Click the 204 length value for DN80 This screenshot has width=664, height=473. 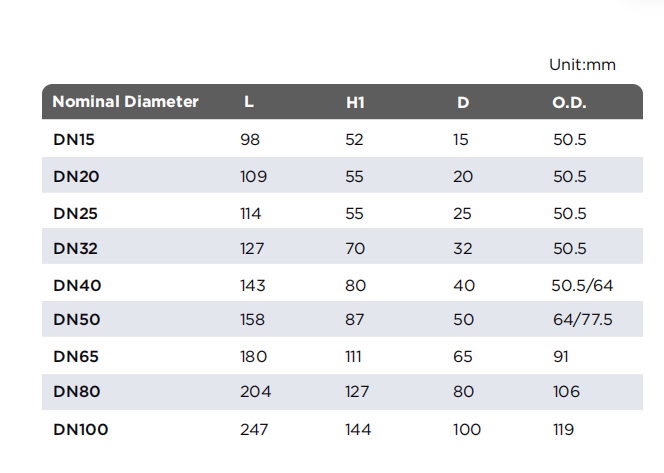click(255, 391)
